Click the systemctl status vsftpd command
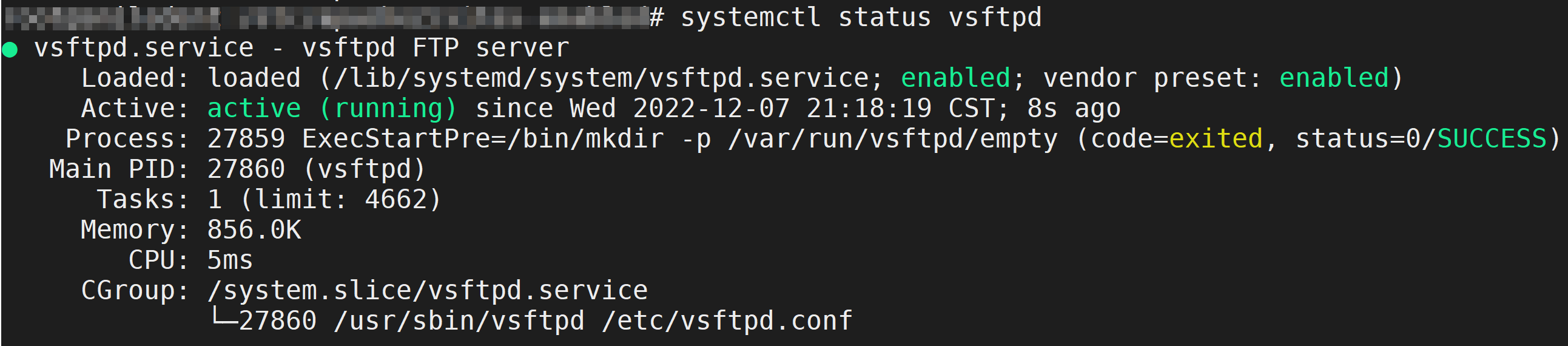1568x346 pixels. point(860,17)
